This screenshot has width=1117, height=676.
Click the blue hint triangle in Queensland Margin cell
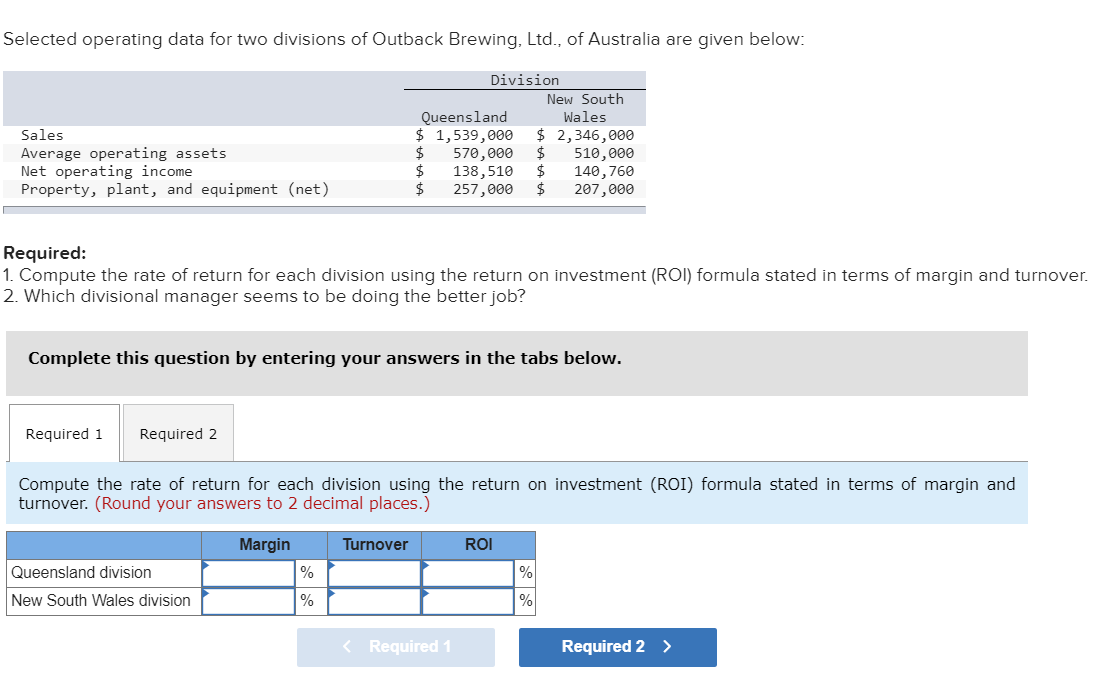[x=207, y=564]
